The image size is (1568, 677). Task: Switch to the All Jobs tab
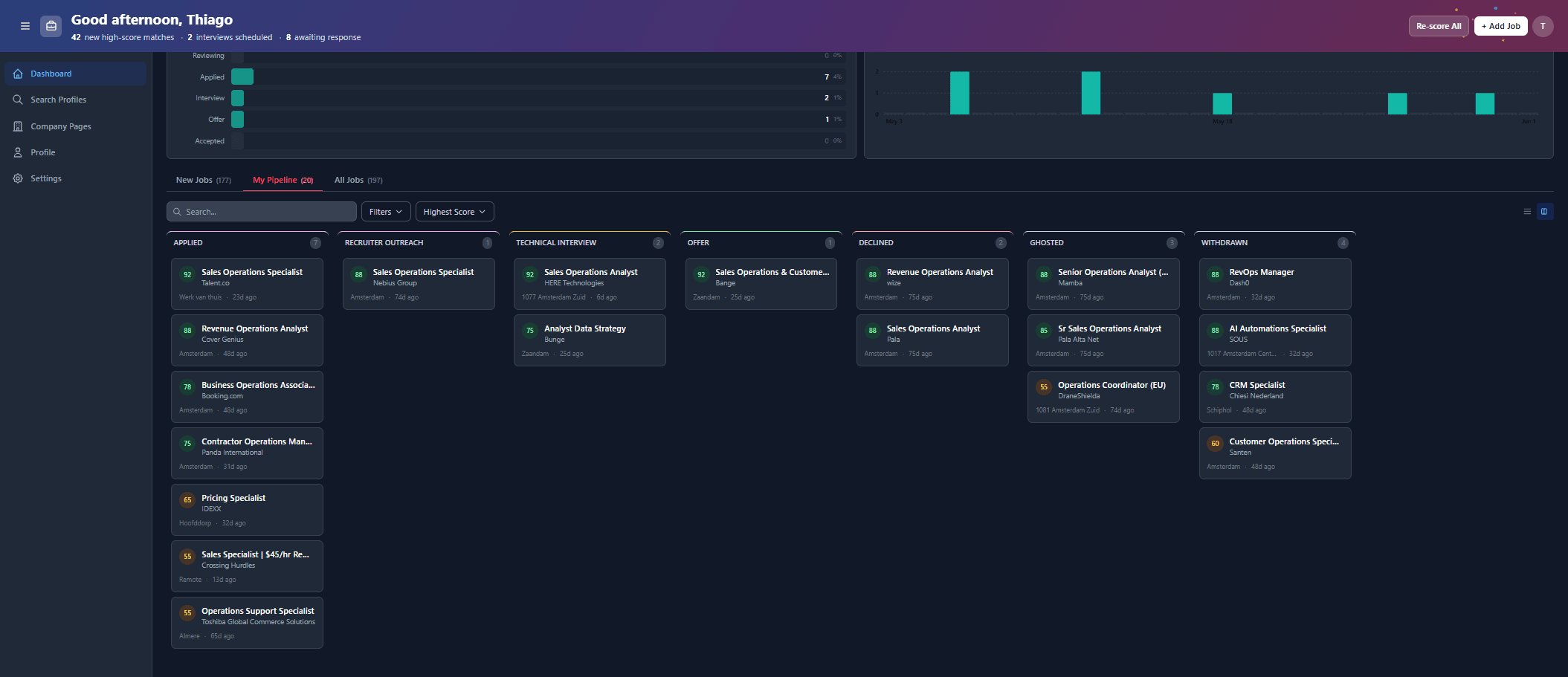358,180
